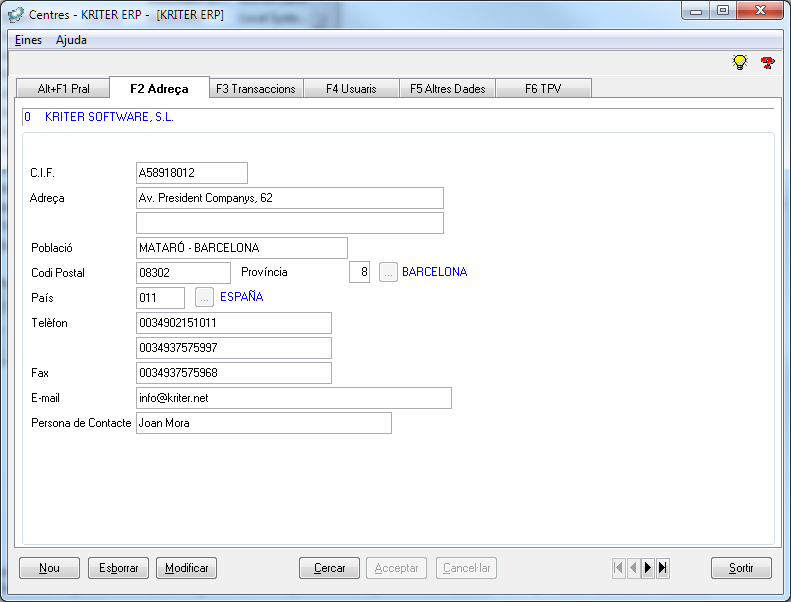Click the Cercar button
Viewport: 791px width, 602px height.
pos(329,568)
